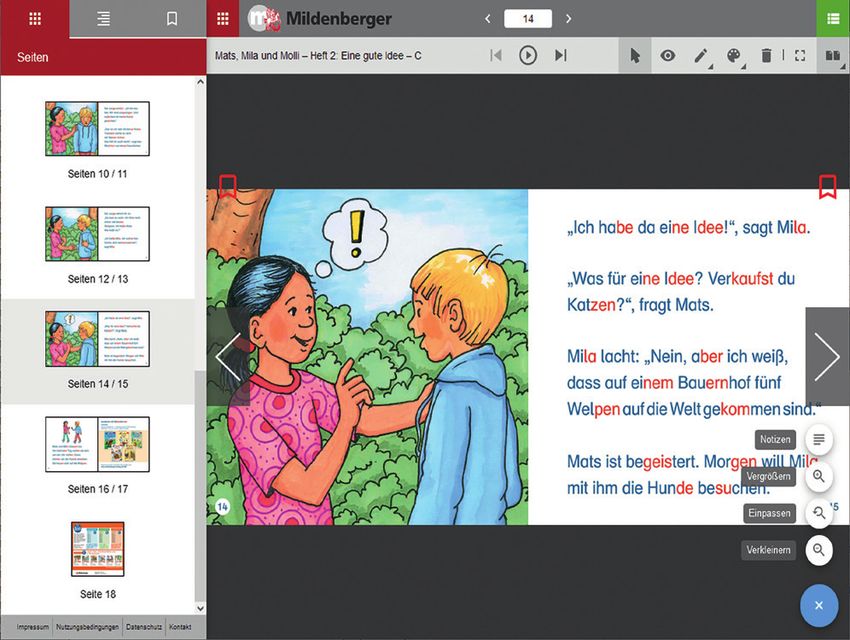Open the page layout view dropdown
850x640 pixels.
(833, 56)
